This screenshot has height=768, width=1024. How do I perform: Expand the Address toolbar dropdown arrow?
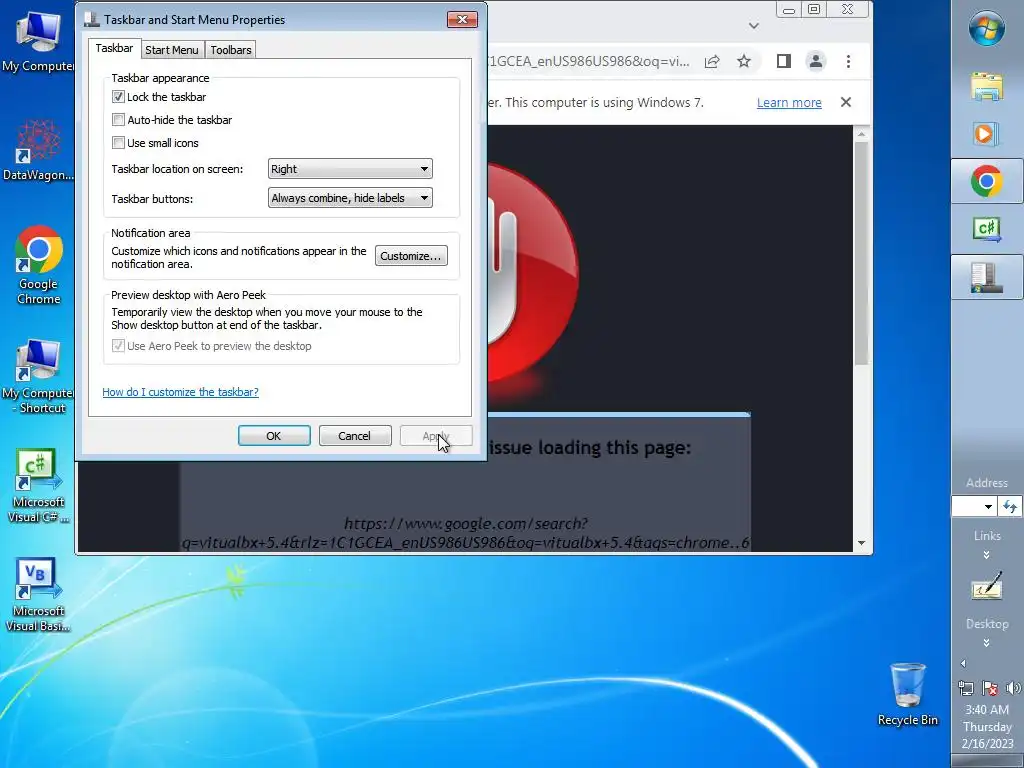[x=988, y=506]
